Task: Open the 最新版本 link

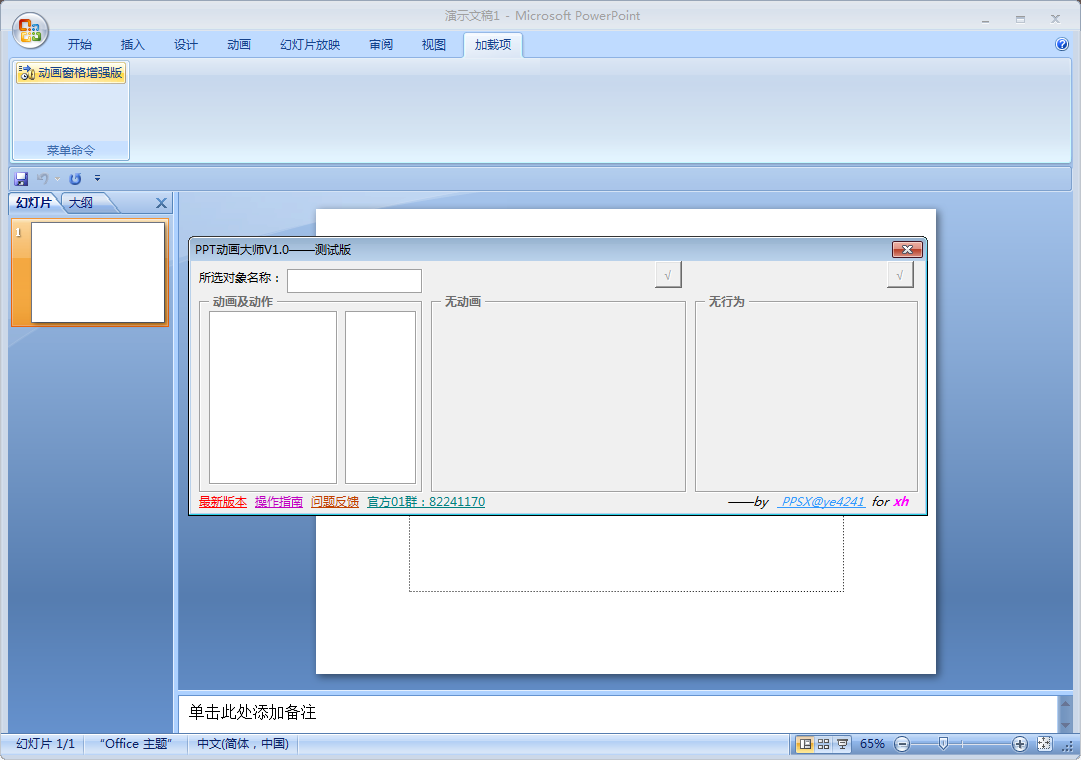Action: click(x=223, y=501)
